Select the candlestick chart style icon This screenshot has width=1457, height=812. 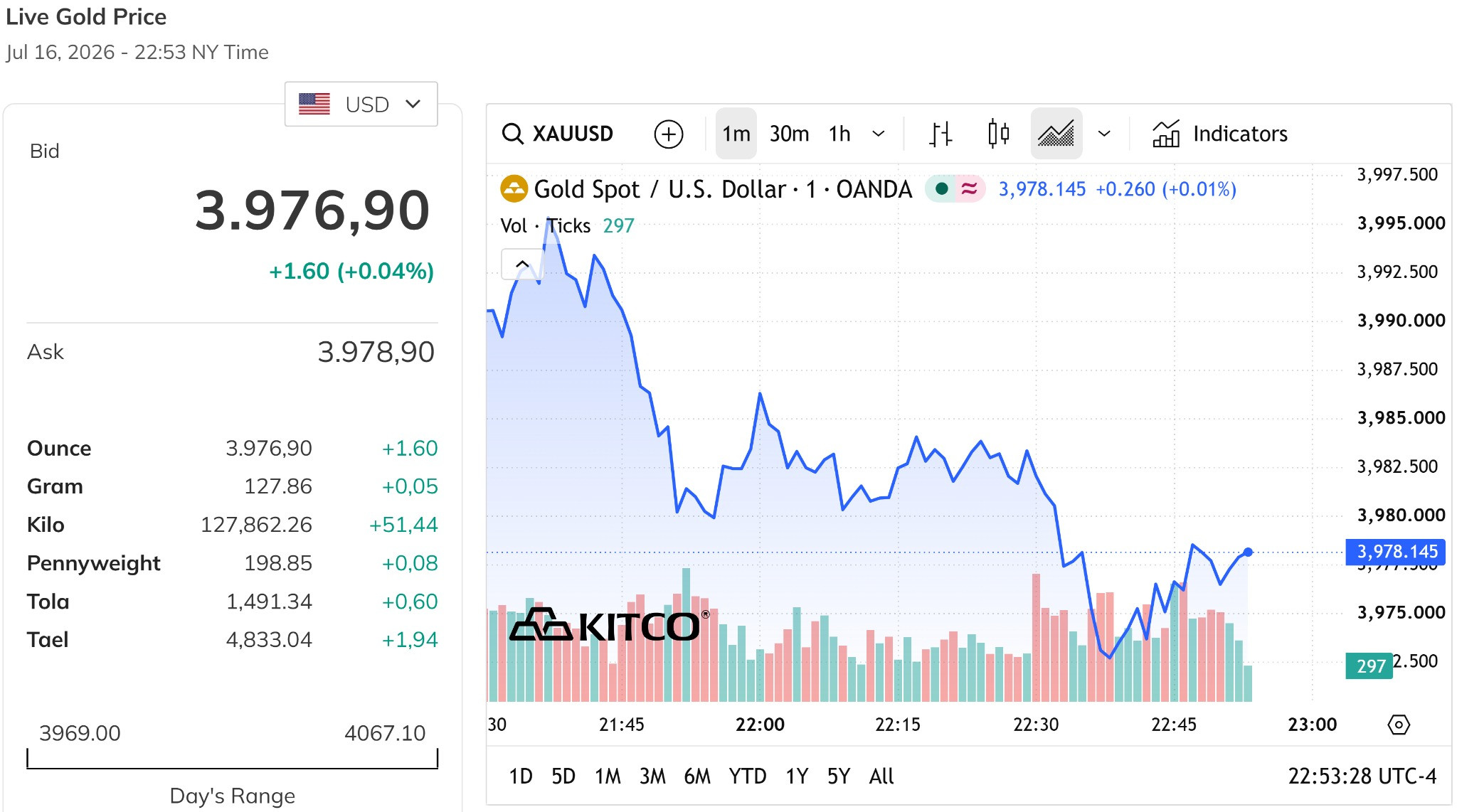point(998,134)
